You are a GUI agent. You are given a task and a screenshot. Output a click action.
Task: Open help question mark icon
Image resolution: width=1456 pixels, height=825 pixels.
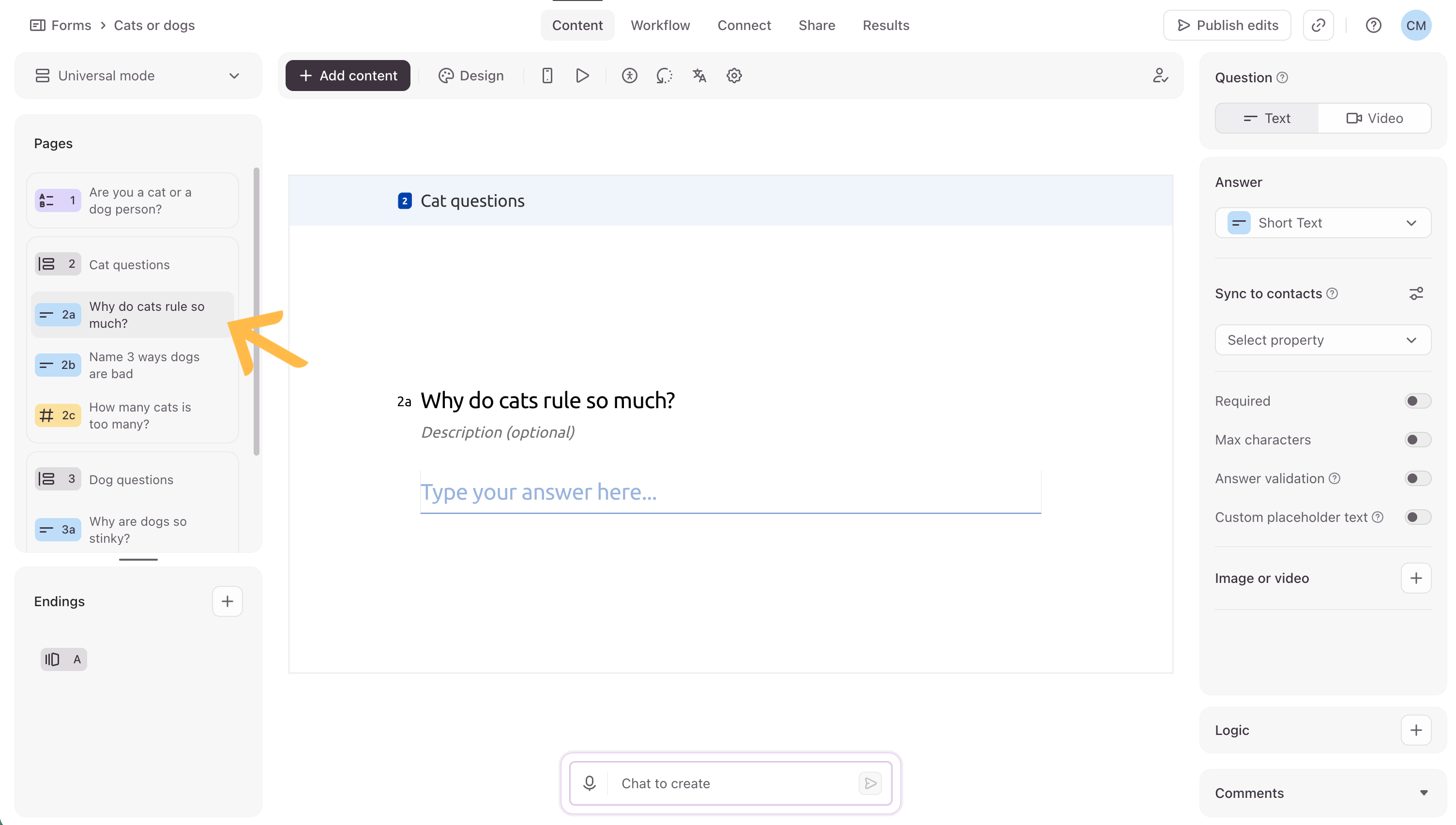[x=1373, y=26]
